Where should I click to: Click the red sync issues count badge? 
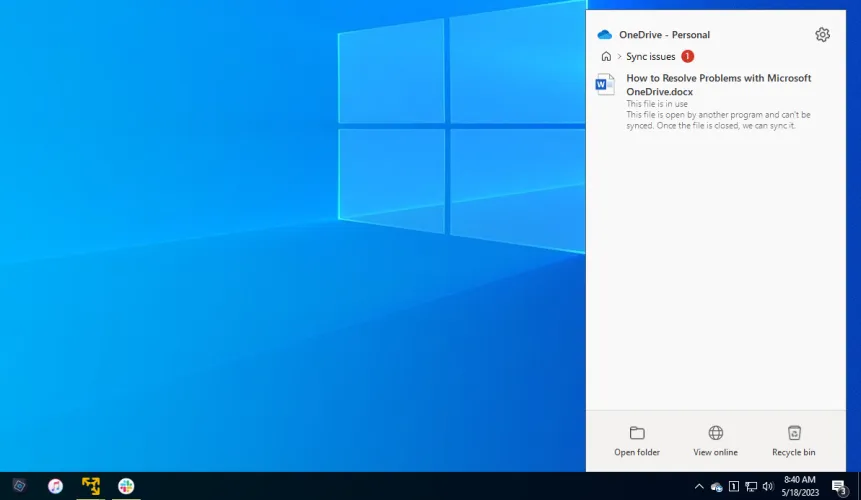click(x=688, y=57)
